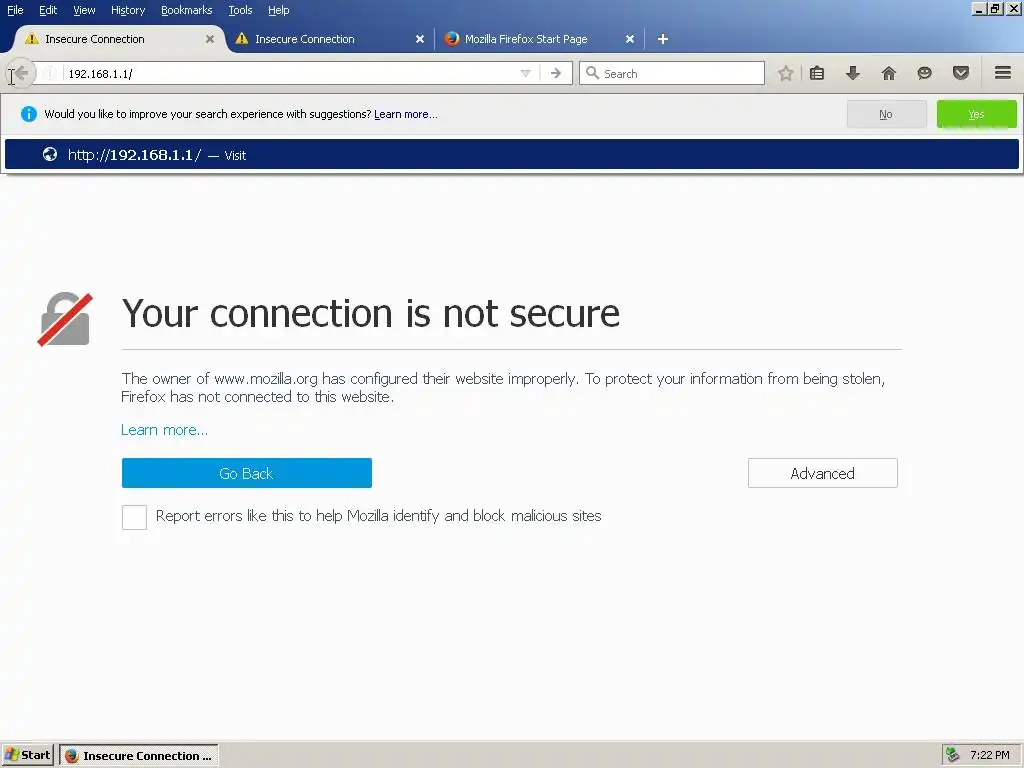This screenshot has height=768, width=1024.
Task: Accept search suggestions with Yes button
Action: 976,114
